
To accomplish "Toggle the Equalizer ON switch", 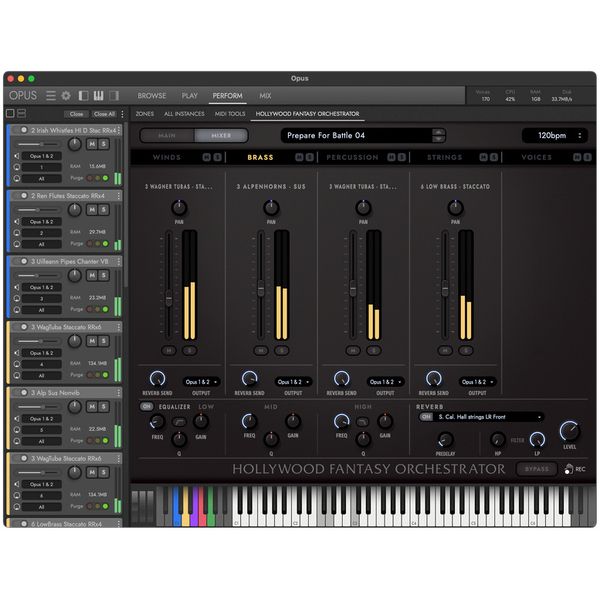I will click(147, 406).
